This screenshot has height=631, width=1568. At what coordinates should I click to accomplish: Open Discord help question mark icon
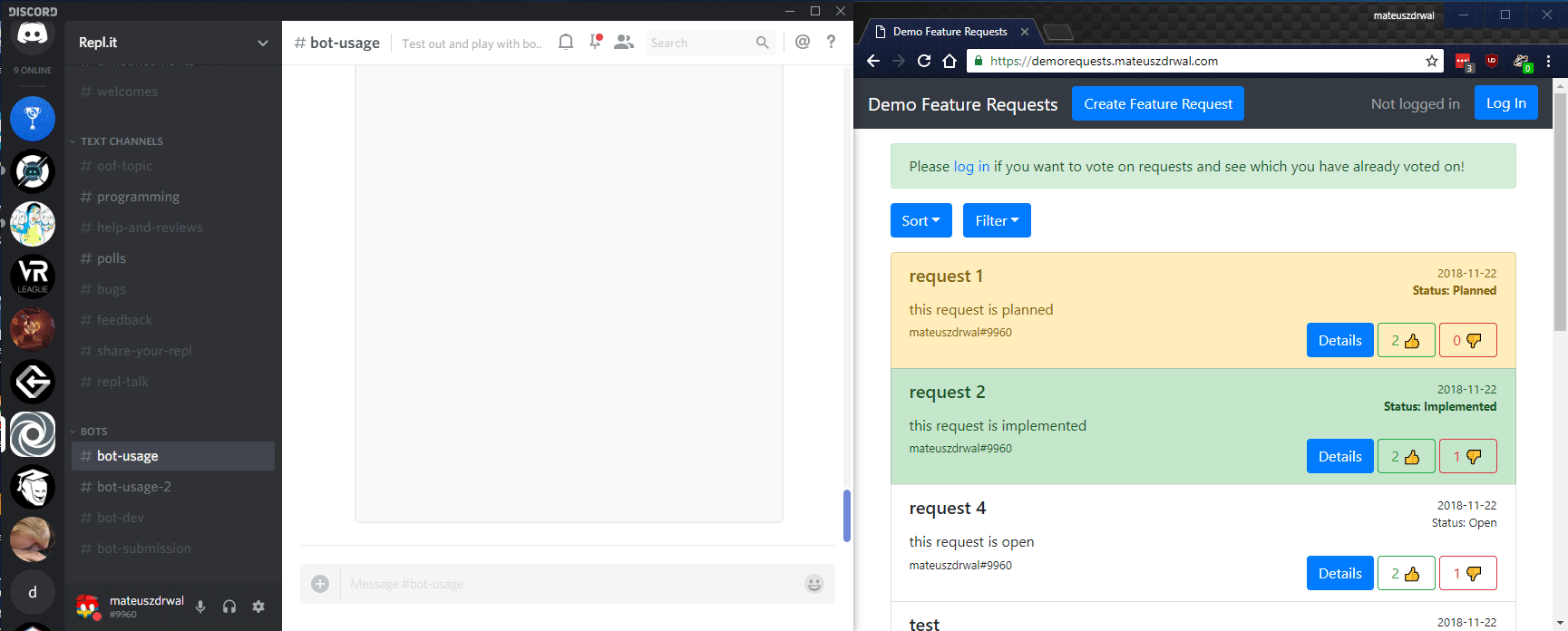pos(831,42)
